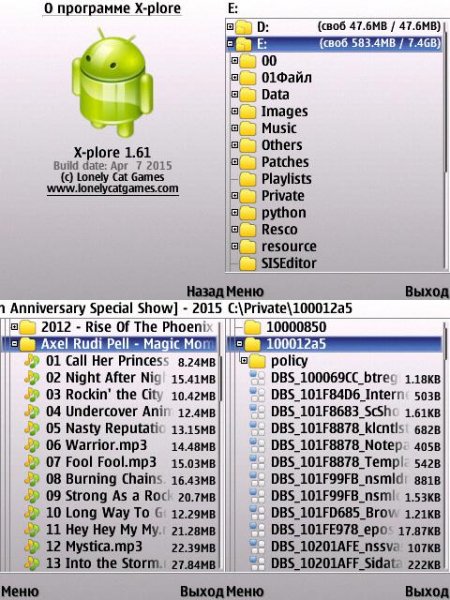Collapse the 100012a5 folder
The height and width of the screenshot is (600, 450).
pyautogui.click(x=239, y=344)
